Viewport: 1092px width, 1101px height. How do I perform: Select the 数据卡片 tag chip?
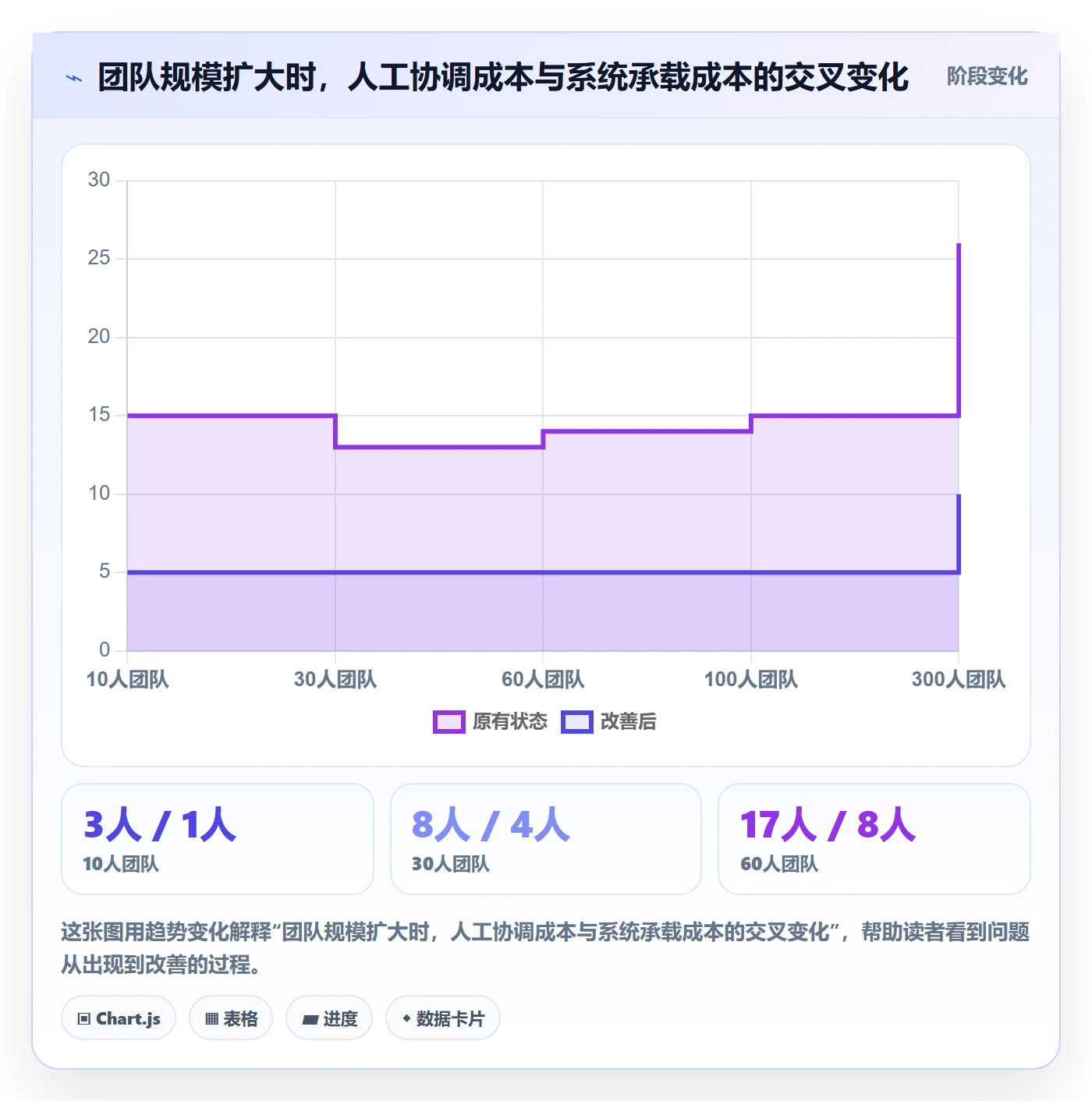pyautogui.click(x=443, y=1018)
